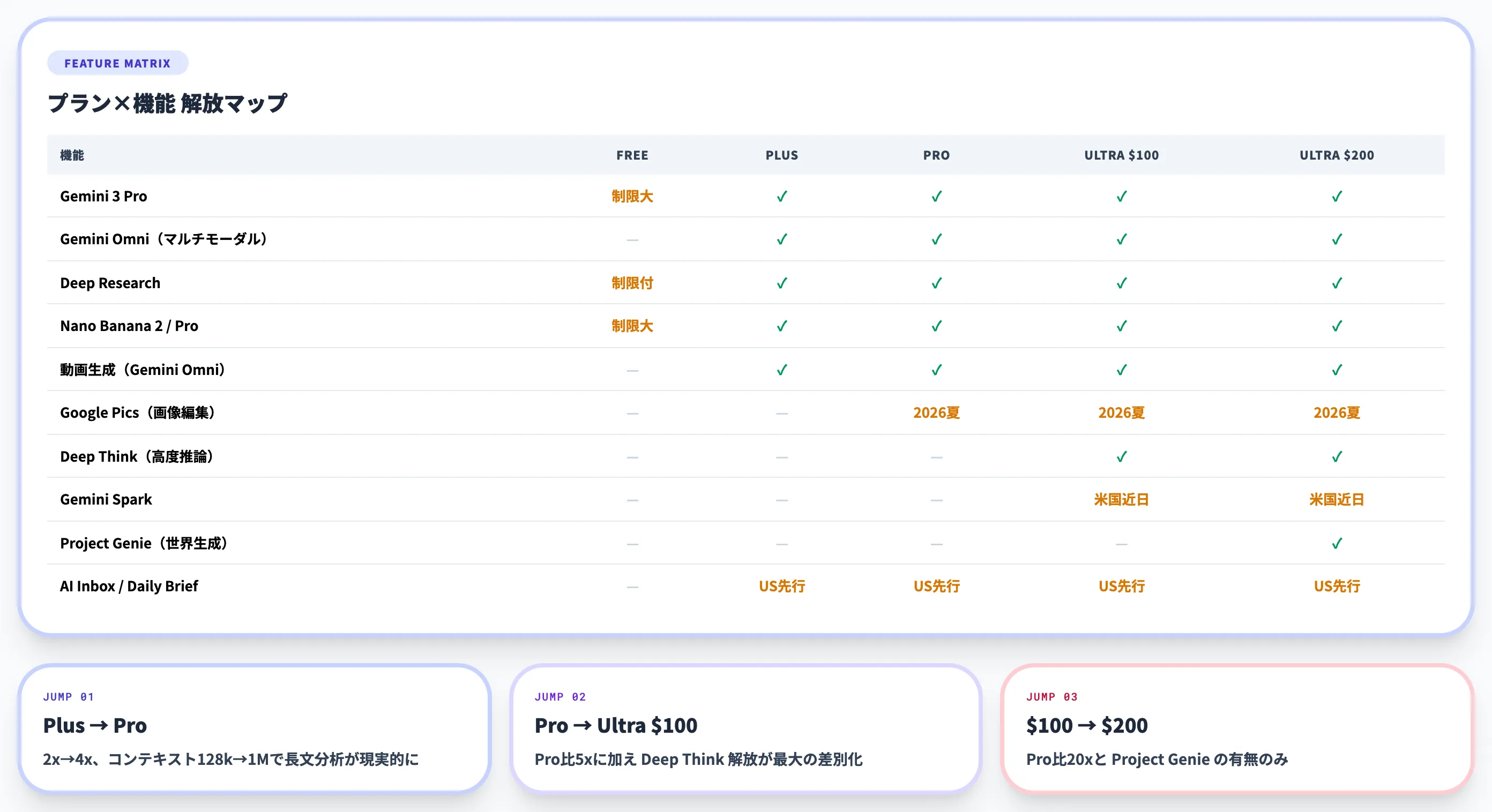Click AI Inbox US先行 under PLUS
Image resolution: width=1492 pixels, height=812 pixels.
point(782,587)
